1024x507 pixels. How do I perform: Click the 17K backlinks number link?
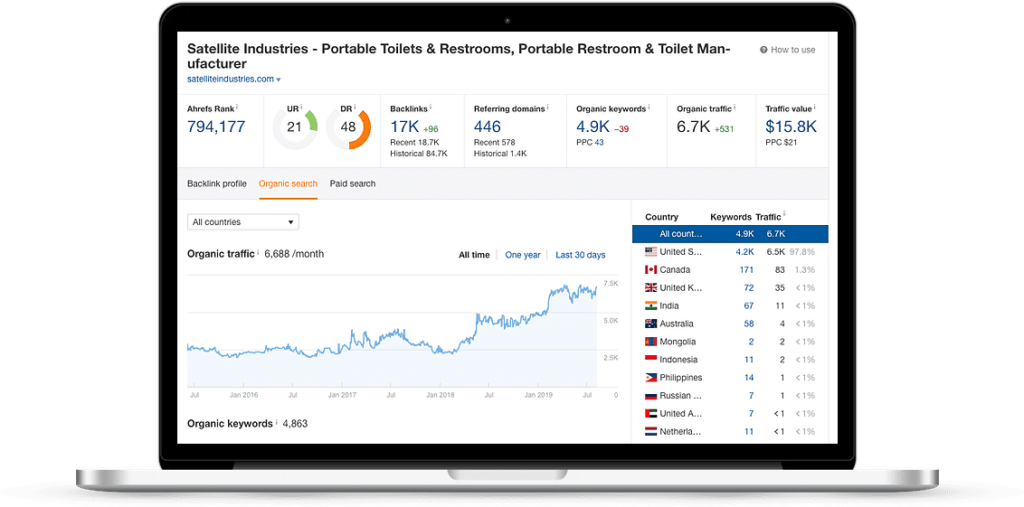(x=404, y=127)
